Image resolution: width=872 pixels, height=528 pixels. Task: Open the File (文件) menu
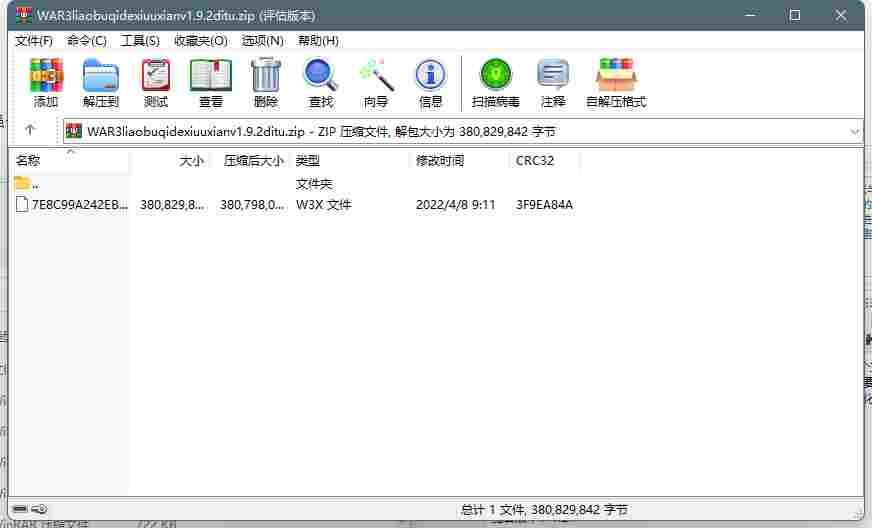click(34, 41)
